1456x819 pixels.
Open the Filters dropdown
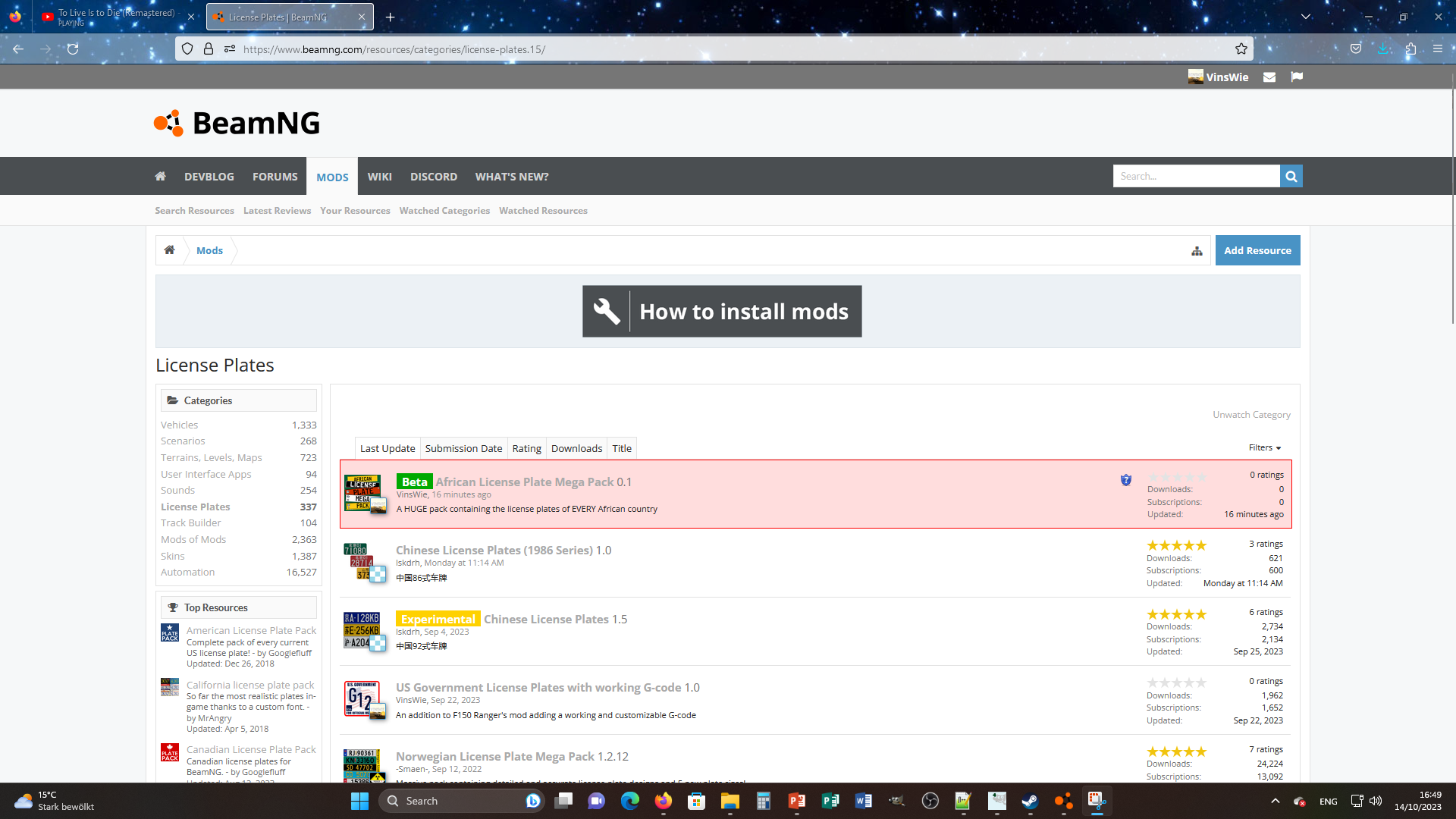[x=1265, y=447]
